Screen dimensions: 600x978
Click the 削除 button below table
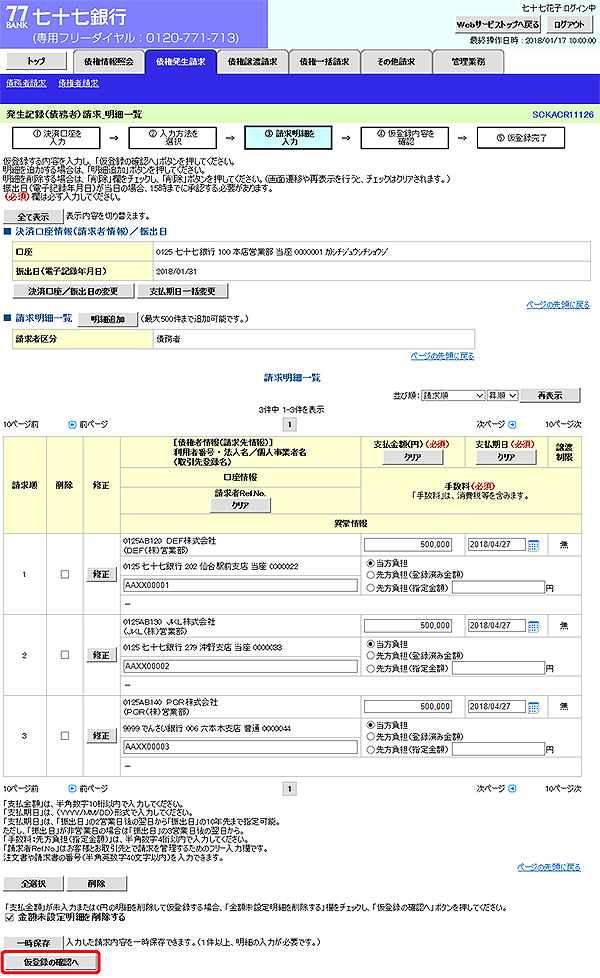tap(97, 884)
